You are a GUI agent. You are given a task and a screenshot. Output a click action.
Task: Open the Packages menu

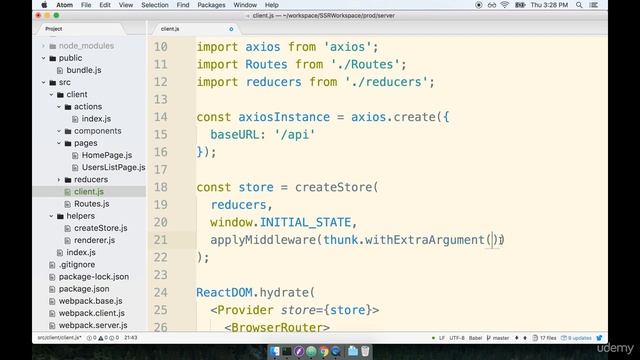(211, 5)
